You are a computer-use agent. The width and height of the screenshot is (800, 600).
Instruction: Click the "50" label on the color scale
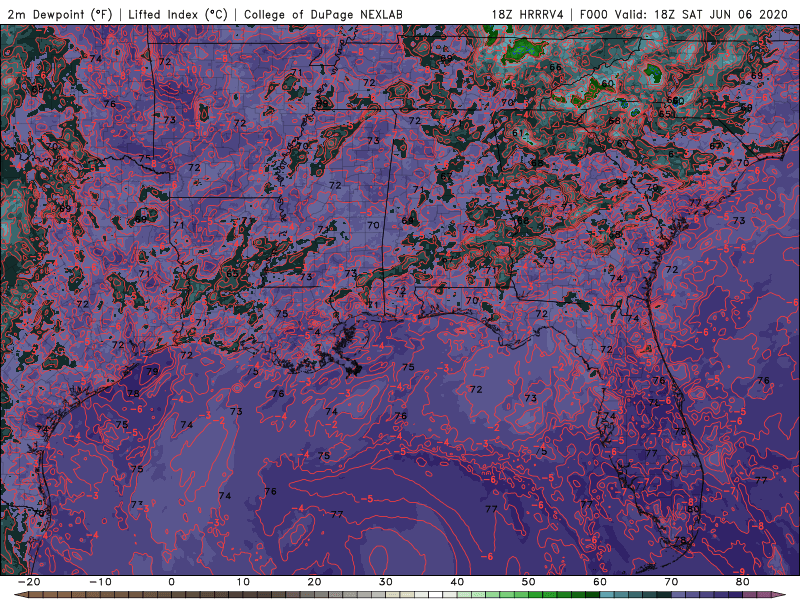(x=529, y=582)
